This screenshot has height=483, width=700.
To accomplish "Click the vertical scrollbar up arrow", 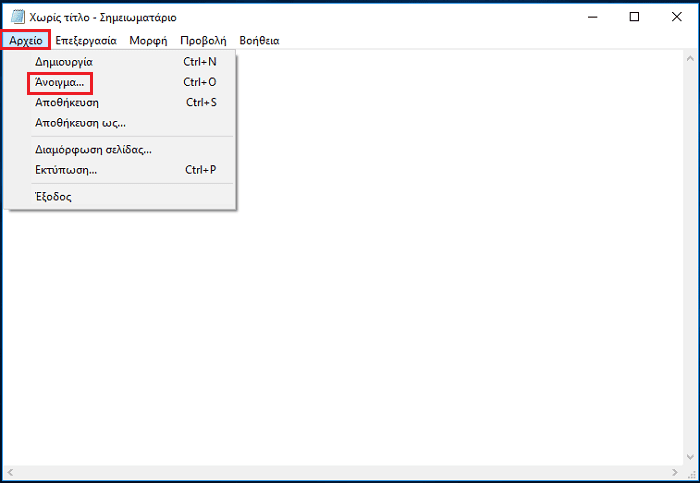I will pos(690,58).
